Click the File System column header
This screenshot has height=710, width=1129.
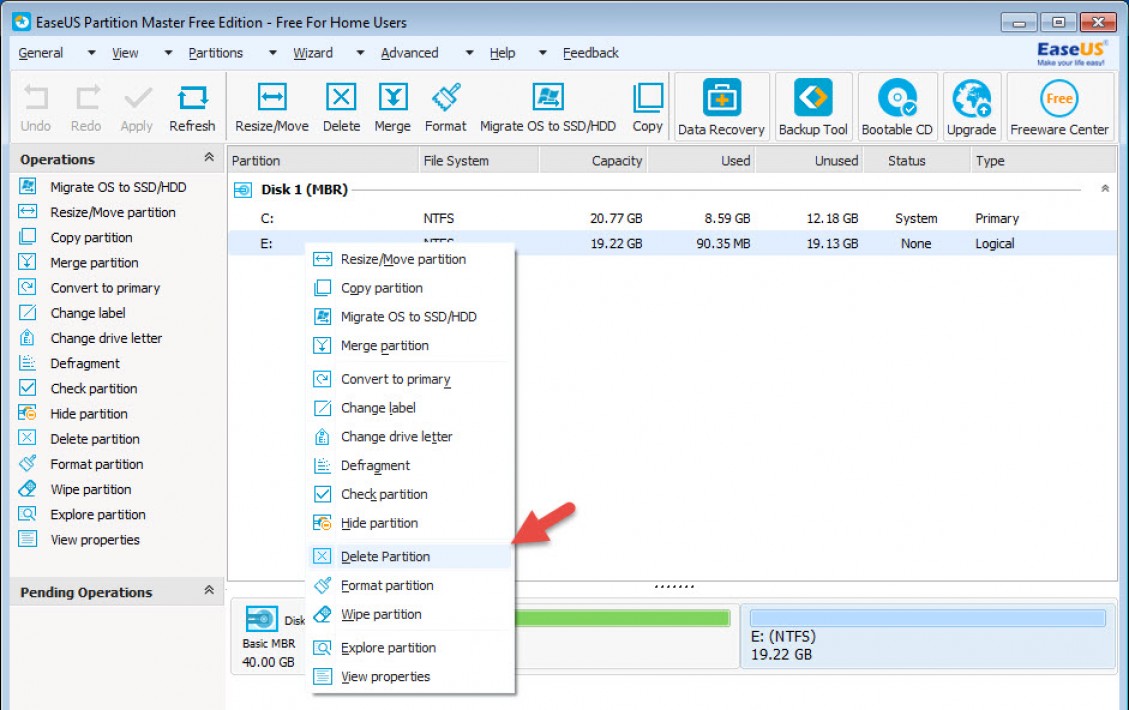(479, 161)
